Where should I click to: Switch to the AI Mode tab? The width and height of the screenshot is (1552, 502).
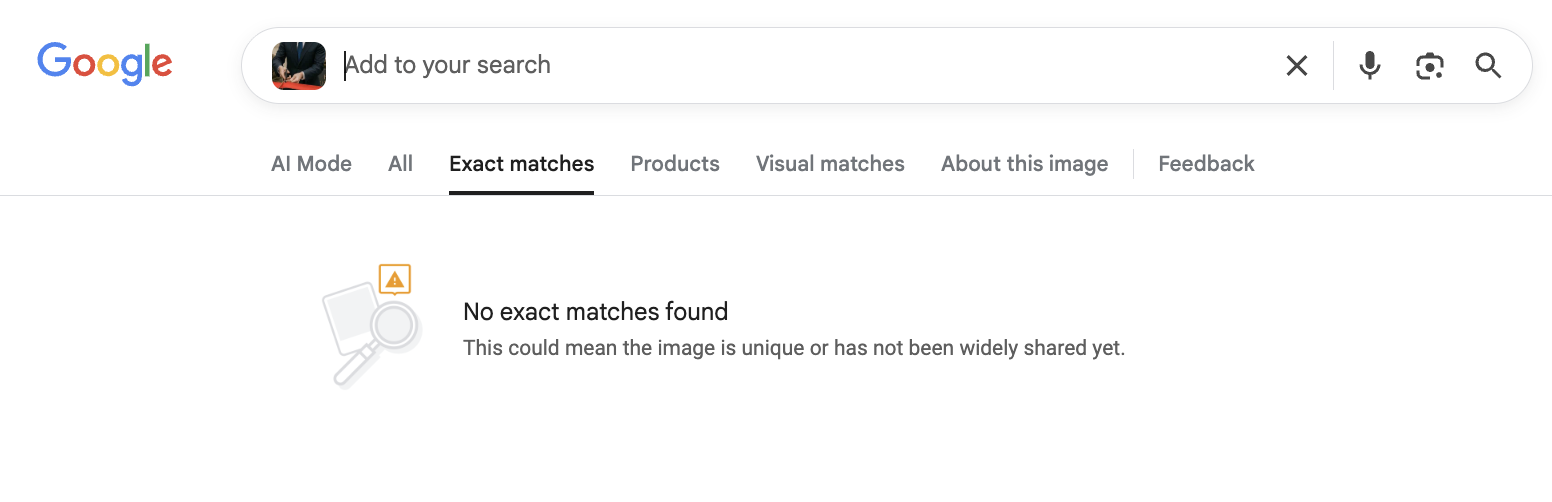pos(311,164)
